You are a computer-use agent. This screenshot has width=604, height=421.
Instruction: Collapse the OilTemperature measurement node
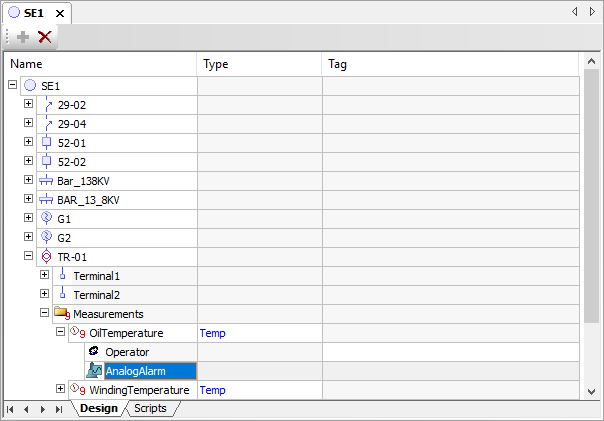[x=61, y=333]
